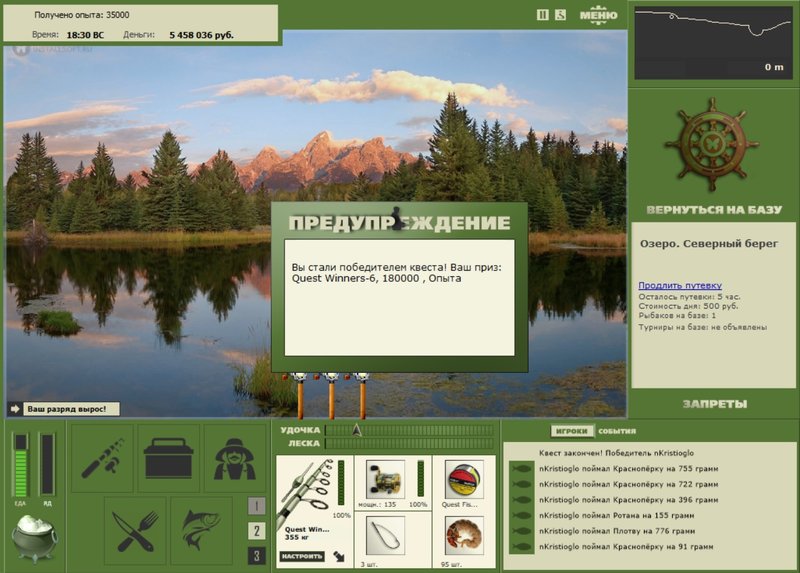Click fish icon beside Ротана 155 грамм
Screen dimensions: 800x573
point(521,515)
